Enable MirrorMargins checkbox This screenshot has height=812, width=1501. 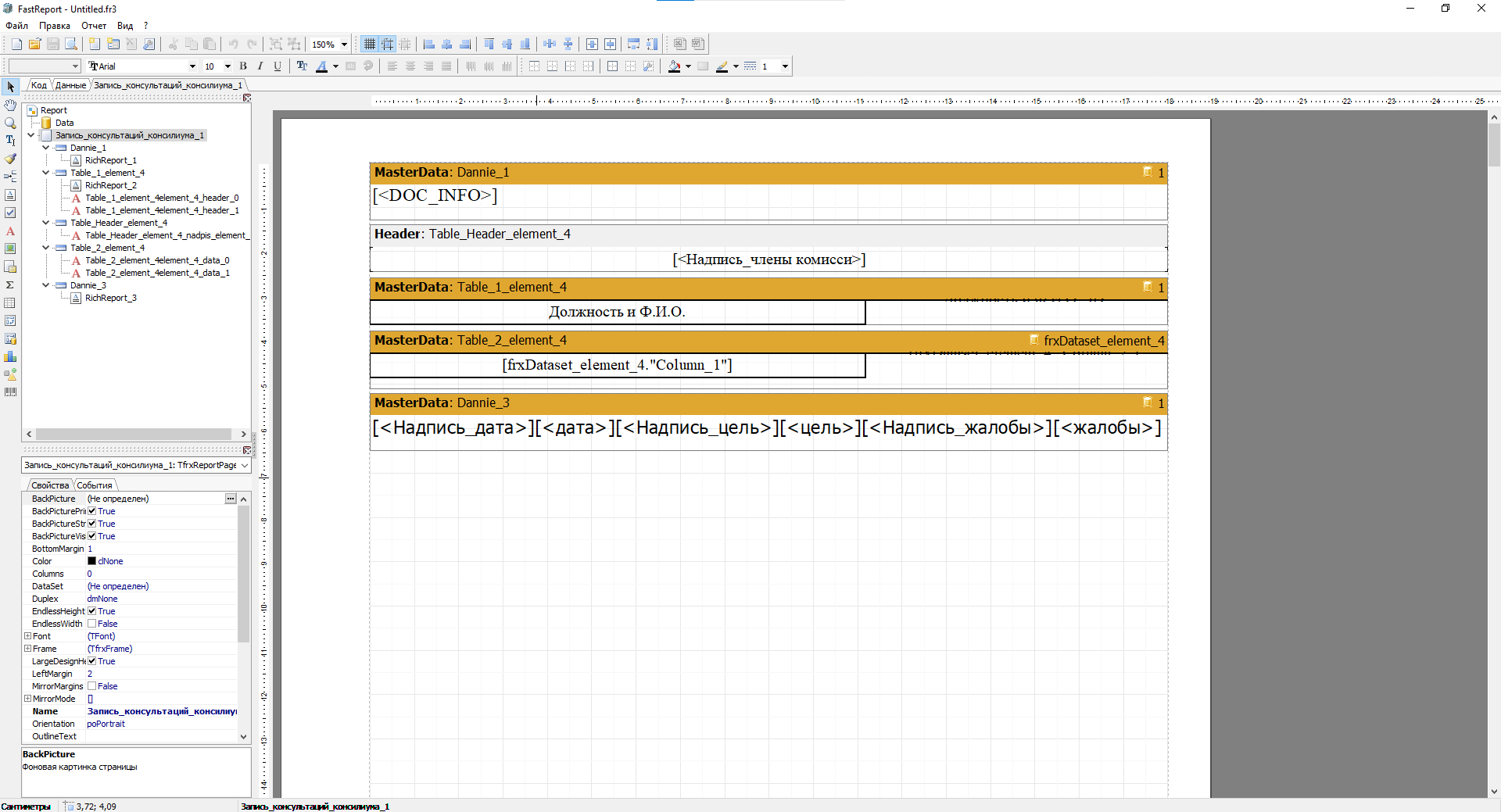tap(91, 686)
